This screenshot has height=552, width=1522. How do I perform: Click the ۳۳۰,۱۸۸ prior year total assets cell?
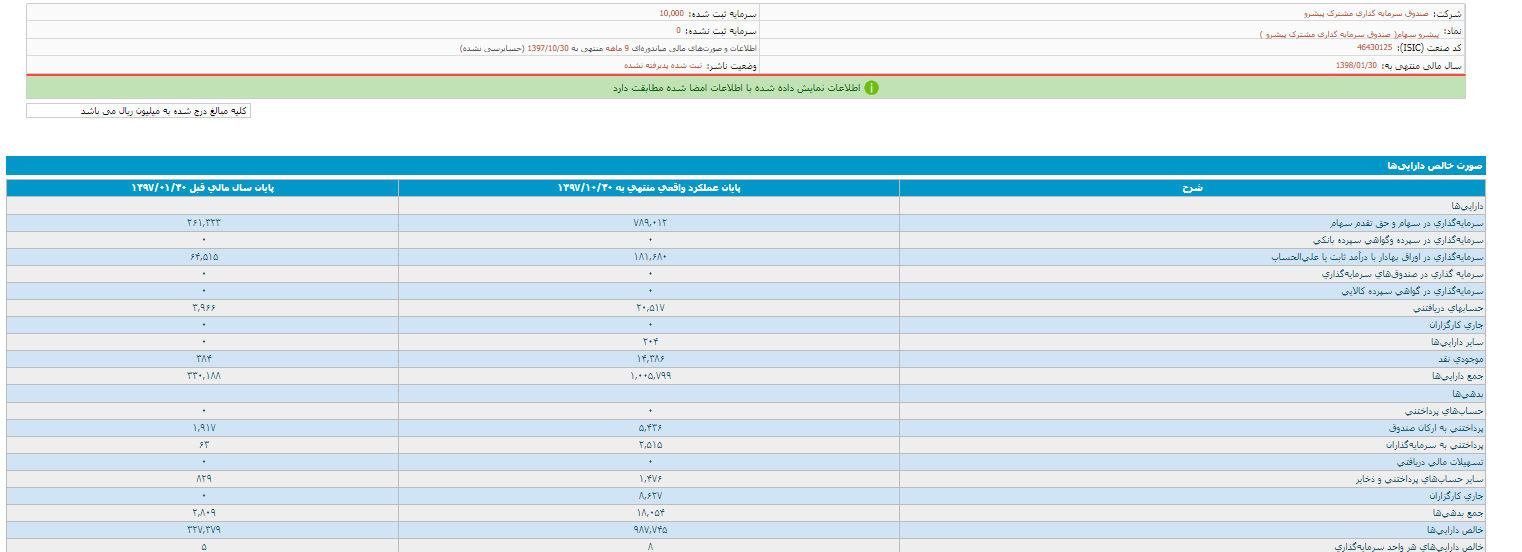[x=203, y=376]
